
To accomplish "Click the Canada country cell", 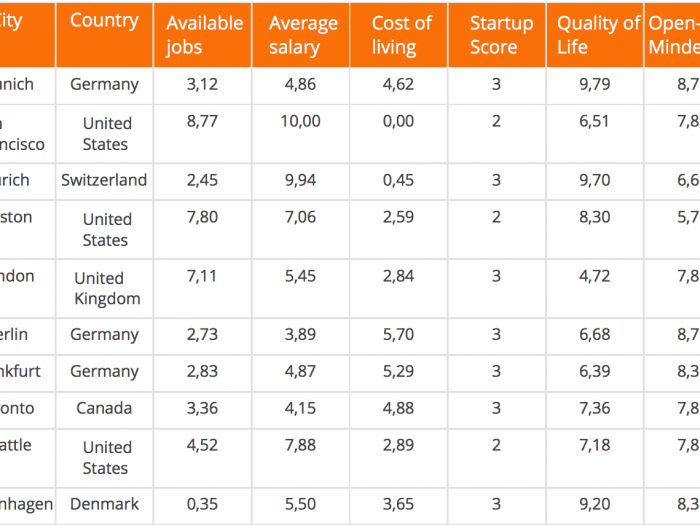I will [104, 408].
